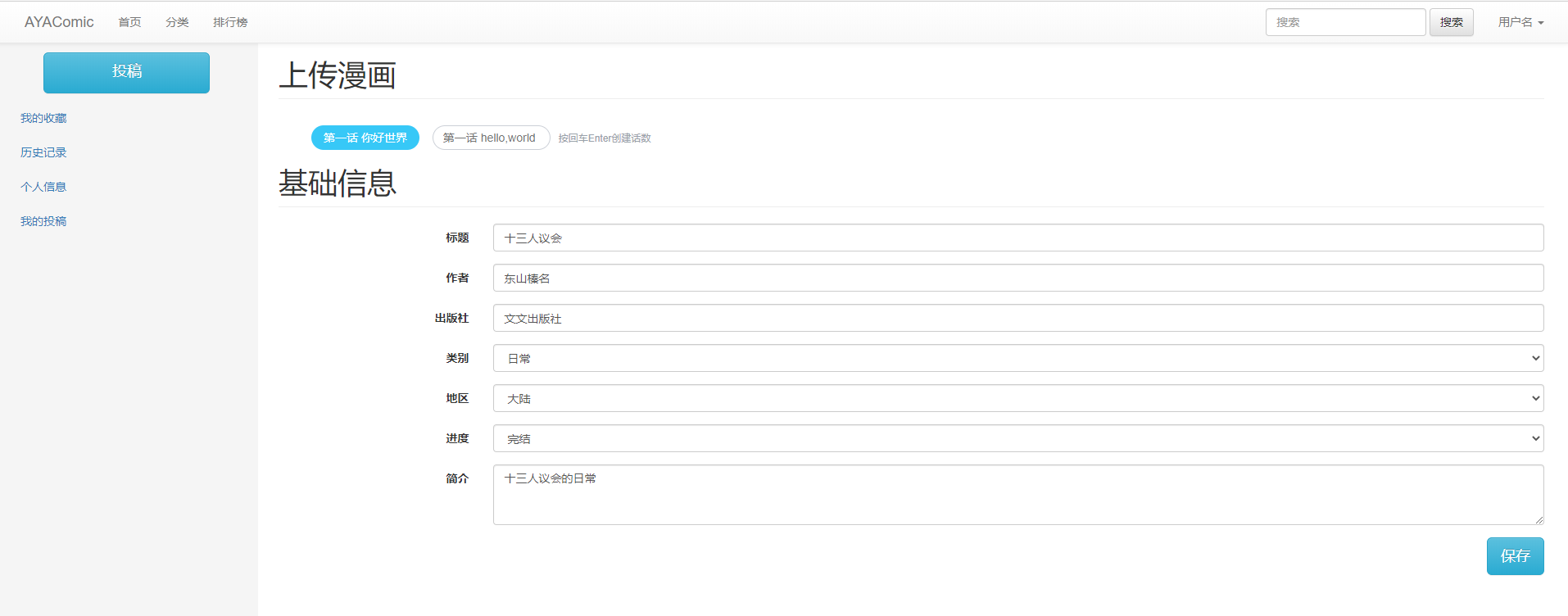Image resolution: width=1568 pixels, height=616 pixels.
Task: Open 我的投稿 sidebar link
Action: coord(43,221)
